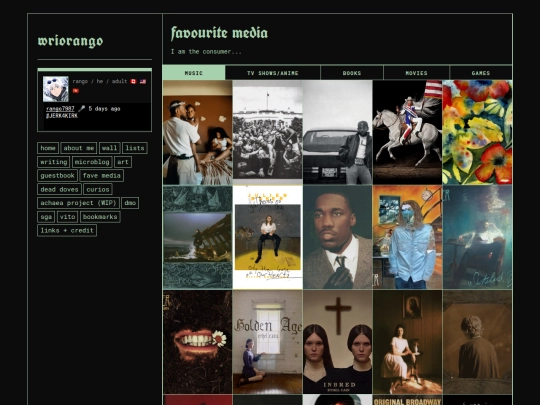The image size is (540, 405).
Task: Visit the curios page
Action: [98, 189]
